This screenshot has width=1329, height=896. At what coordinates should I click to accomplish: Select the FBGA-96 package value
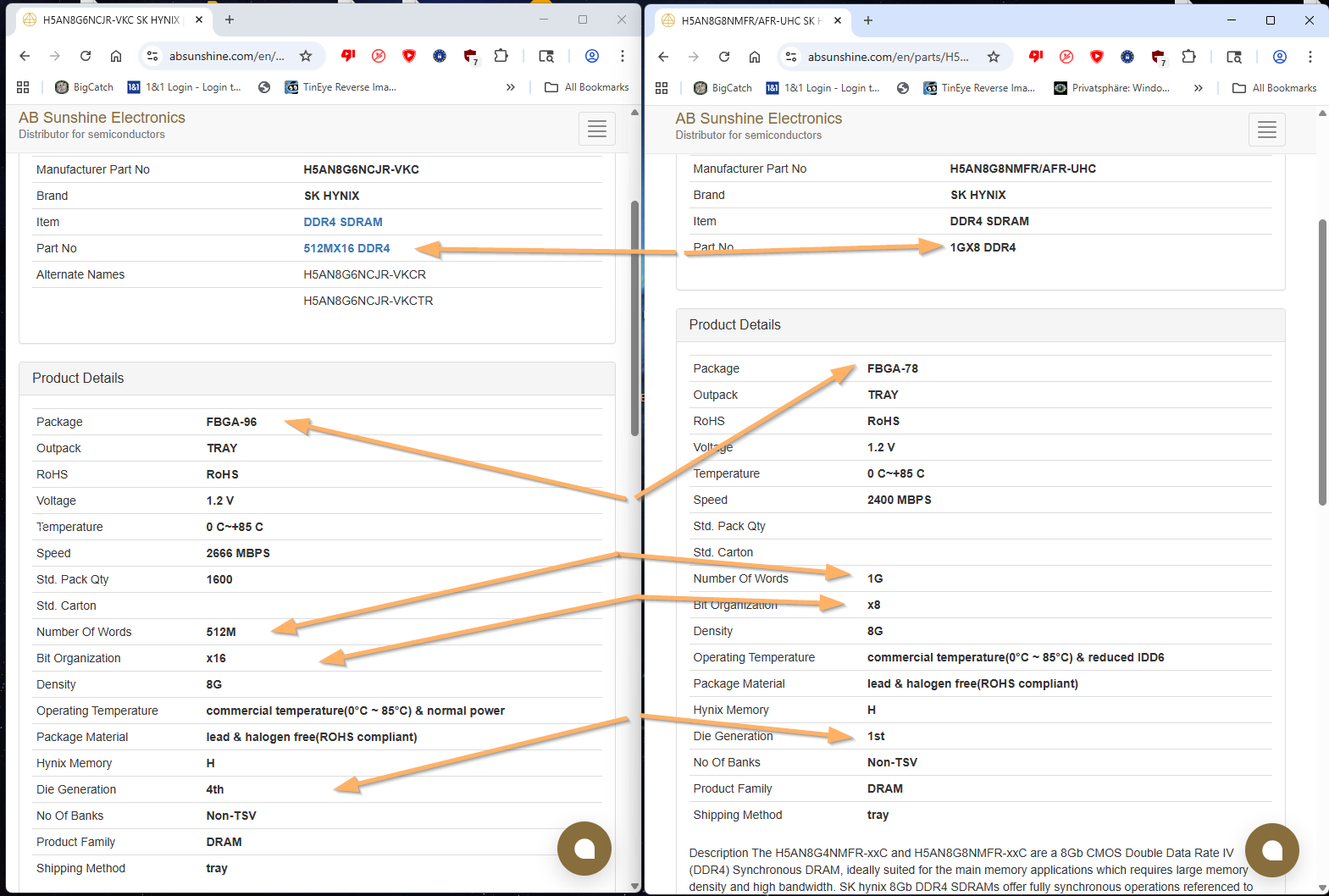click(231, 422)
